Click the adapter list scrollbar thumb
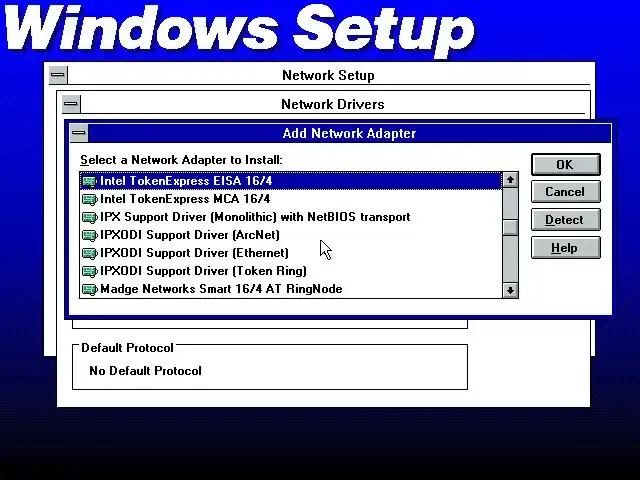640x480 pixels. click(x=510, y=227)
